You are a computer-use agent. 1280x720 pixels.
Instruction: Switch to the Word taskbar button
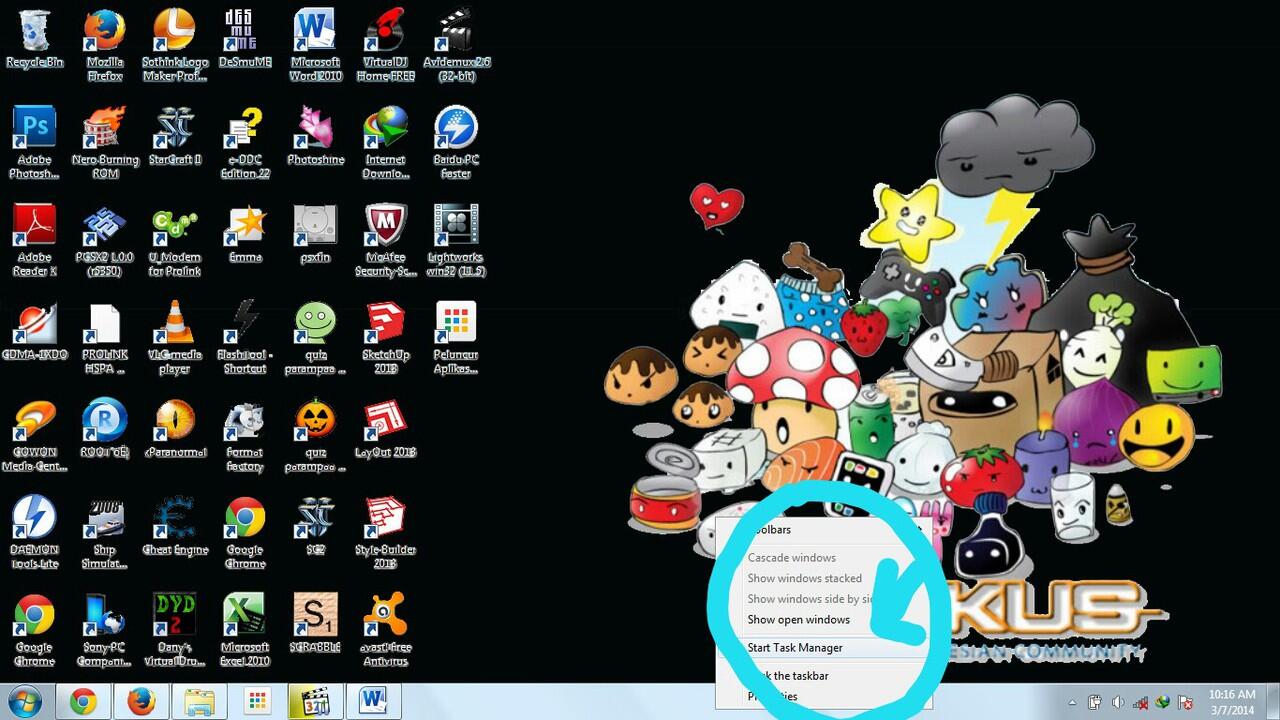click(374, 702)
